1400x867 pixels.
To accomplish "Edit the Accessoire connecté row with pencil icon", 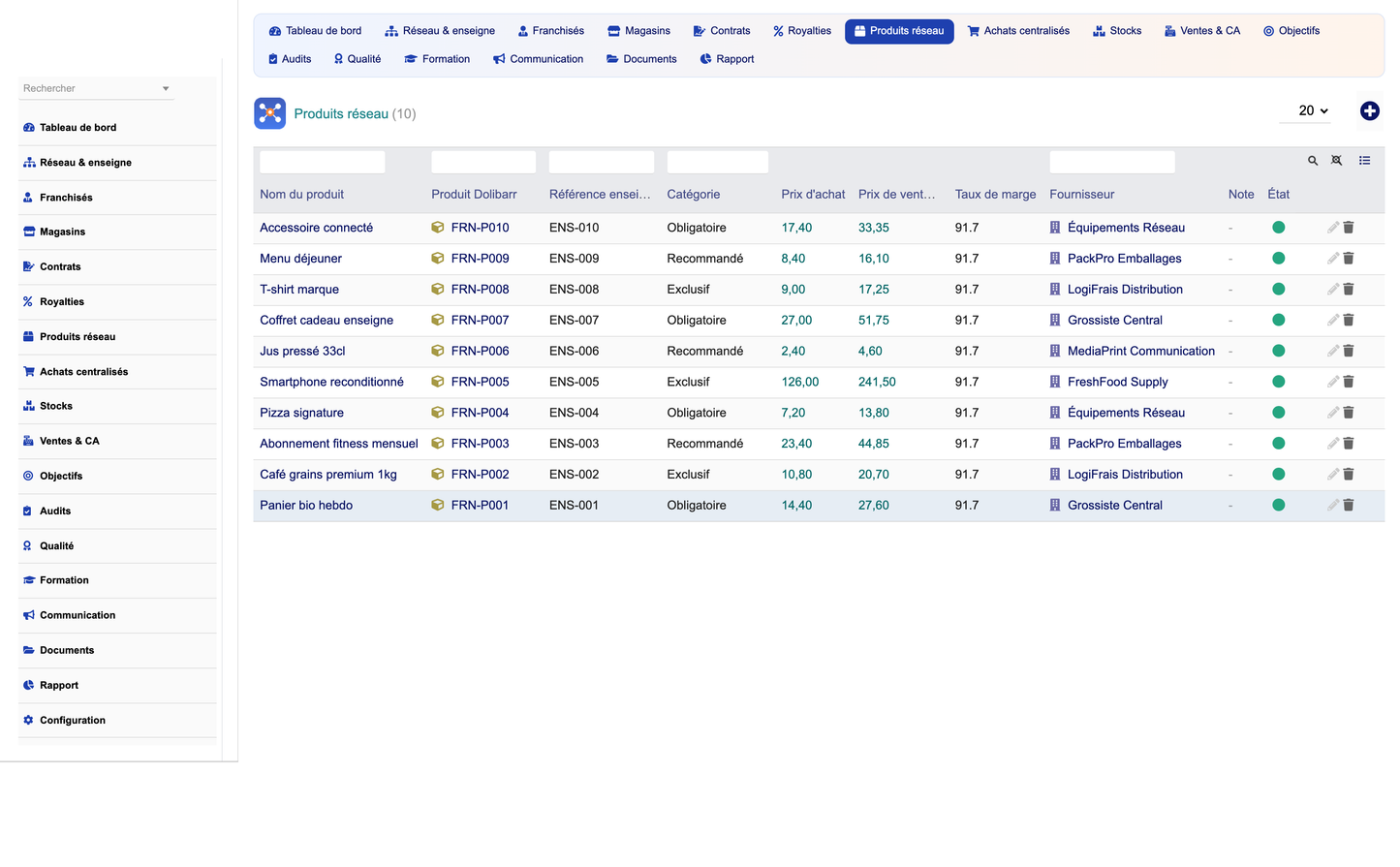I will 1333,228.
